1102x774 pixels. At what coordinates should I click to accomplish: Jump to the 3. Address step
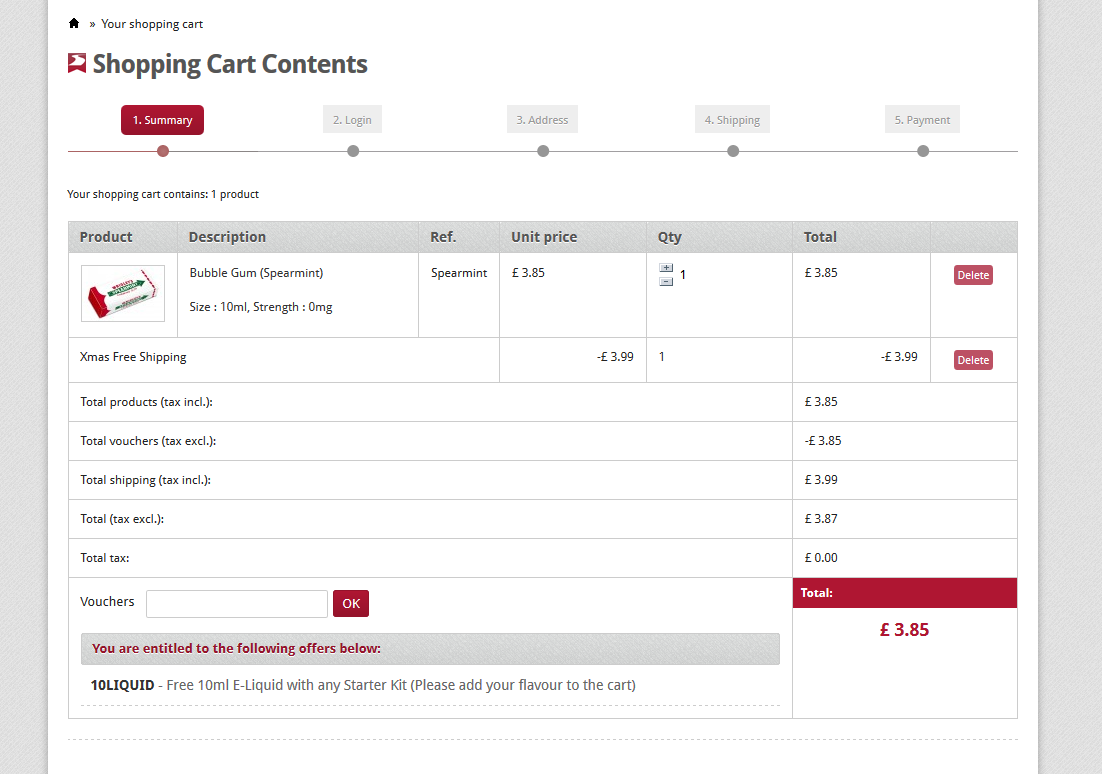pos(542,120)
